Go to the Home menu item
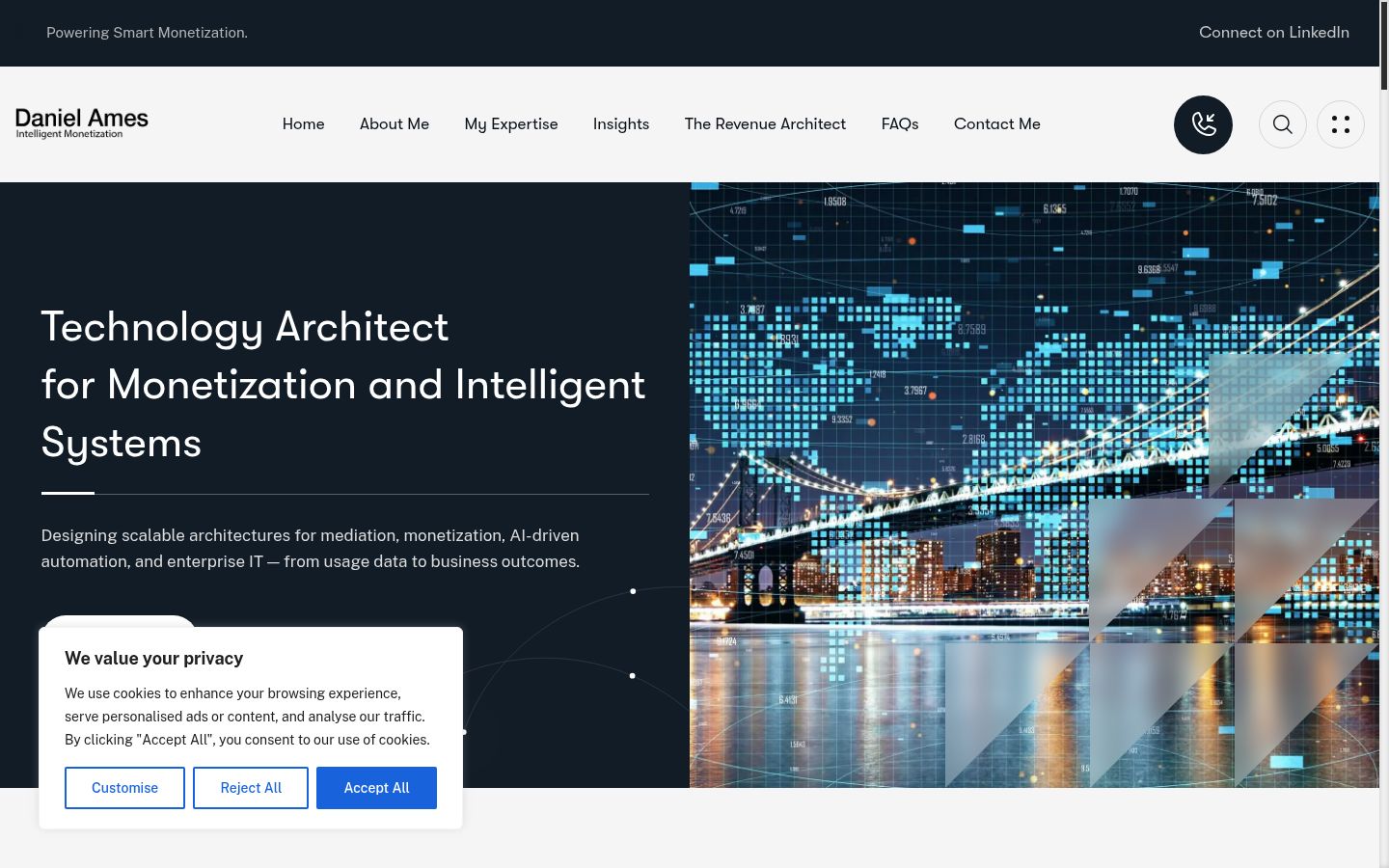1389x868 pixels. 304,123
